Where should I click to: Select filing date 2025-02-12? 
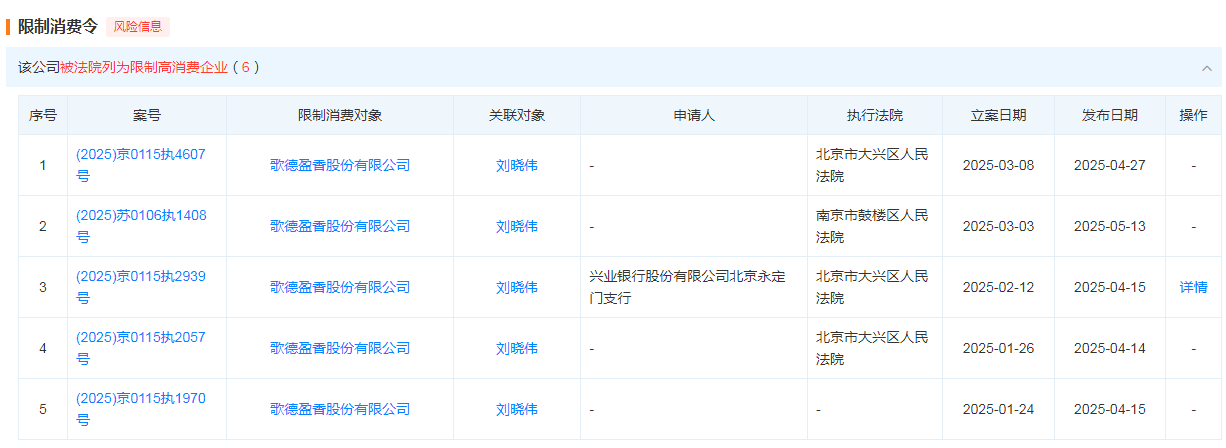(x=998, y=287)
